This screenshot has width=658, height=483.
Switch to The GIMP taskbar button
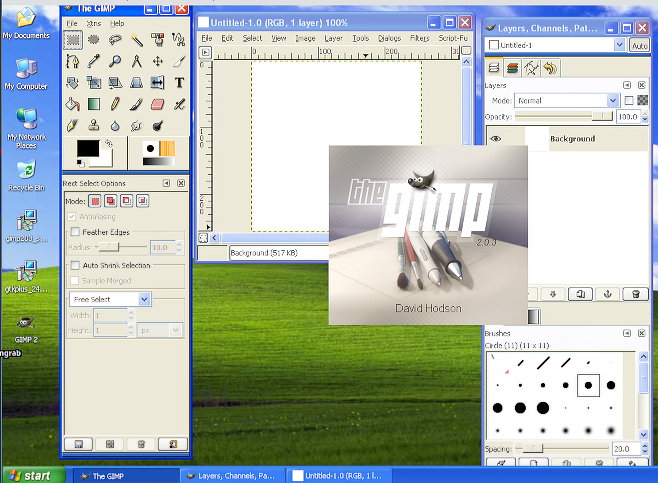click(126, 476)
